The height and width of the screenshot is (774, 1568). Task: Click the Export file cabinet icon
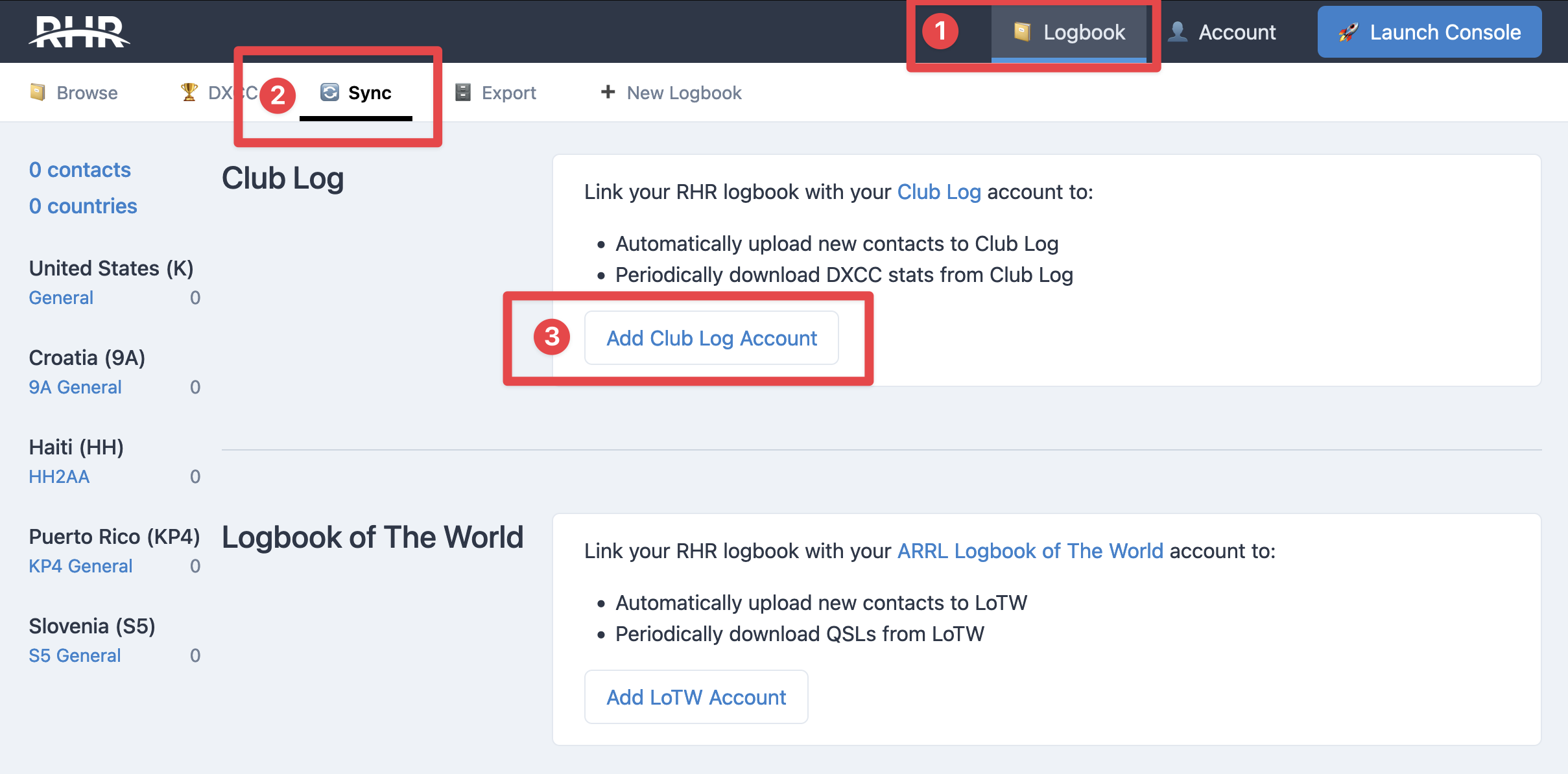[463, 93]
